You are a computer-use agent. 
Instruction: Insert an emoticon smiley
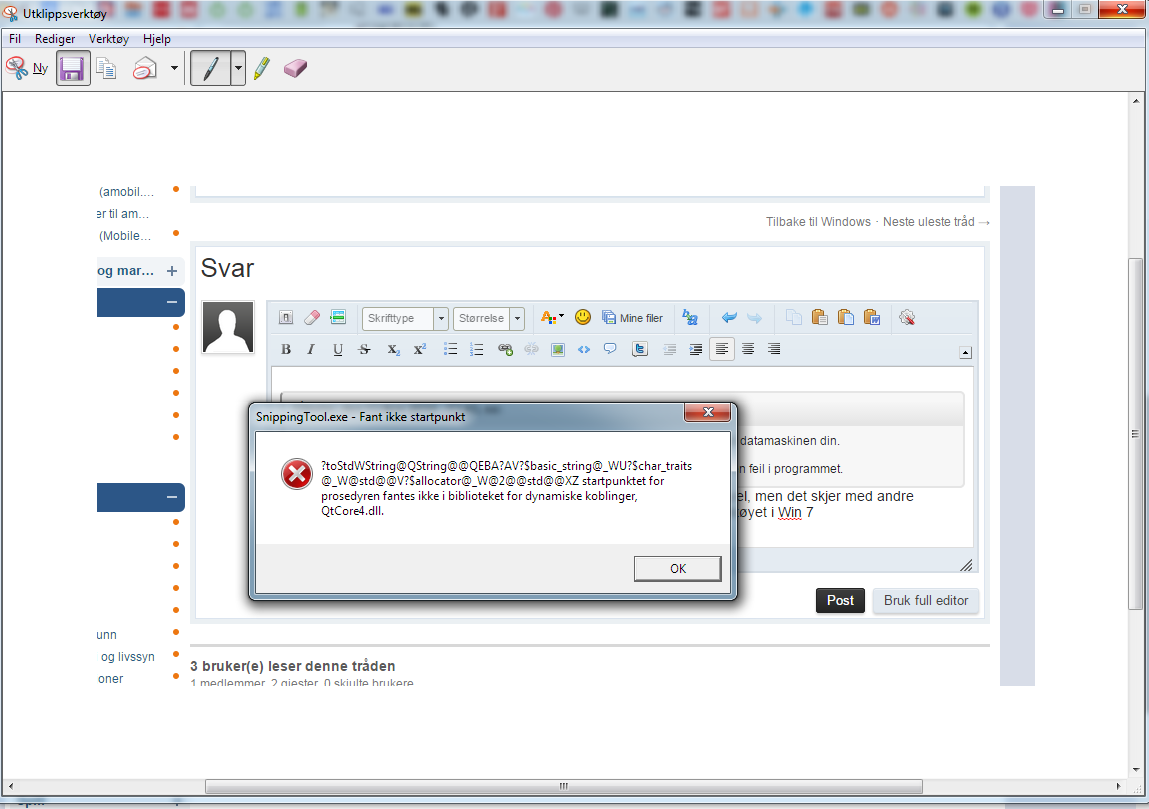coord(583,317)
